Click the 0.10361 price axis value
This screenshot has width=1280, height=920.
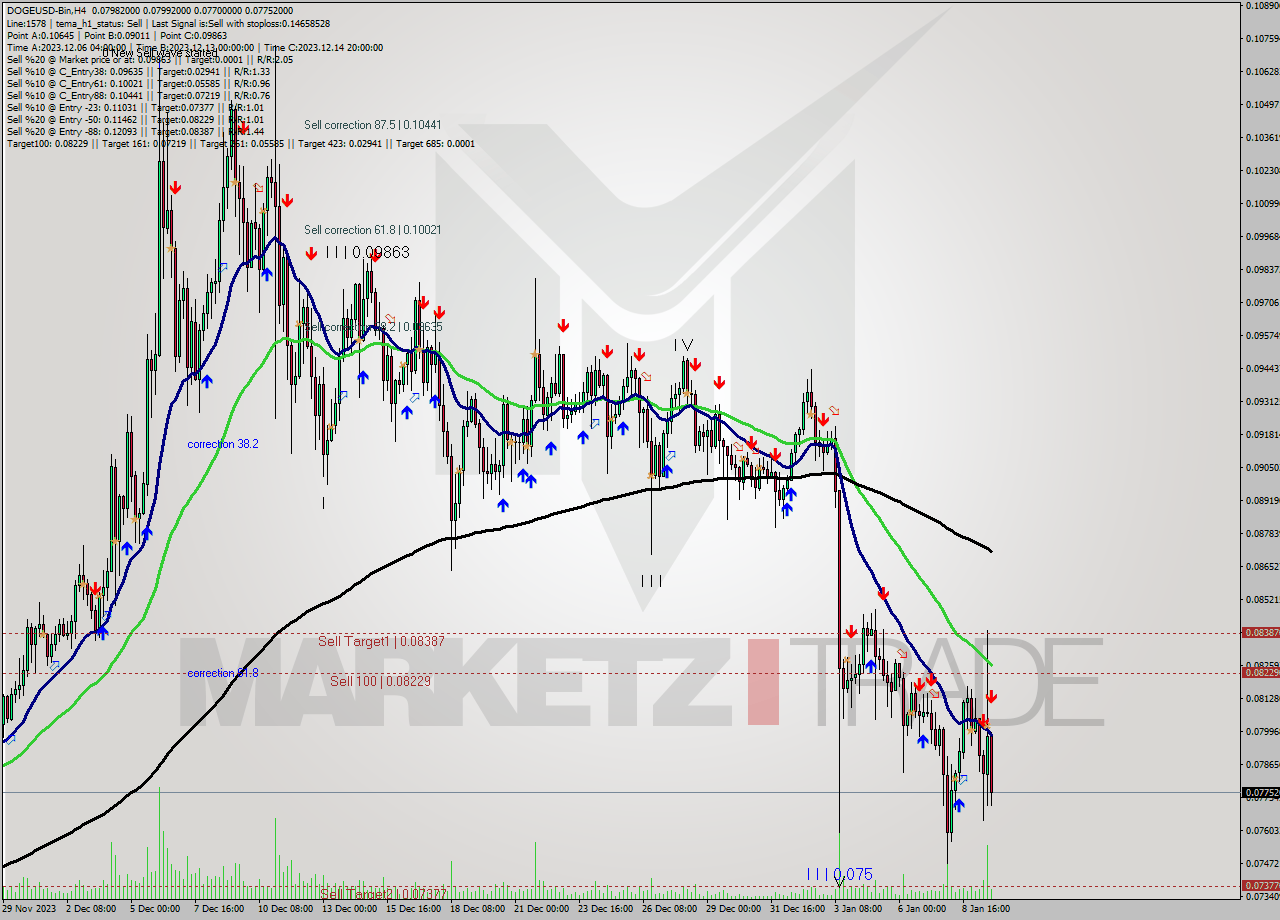pyautogui.click(x=1262, y=138)
